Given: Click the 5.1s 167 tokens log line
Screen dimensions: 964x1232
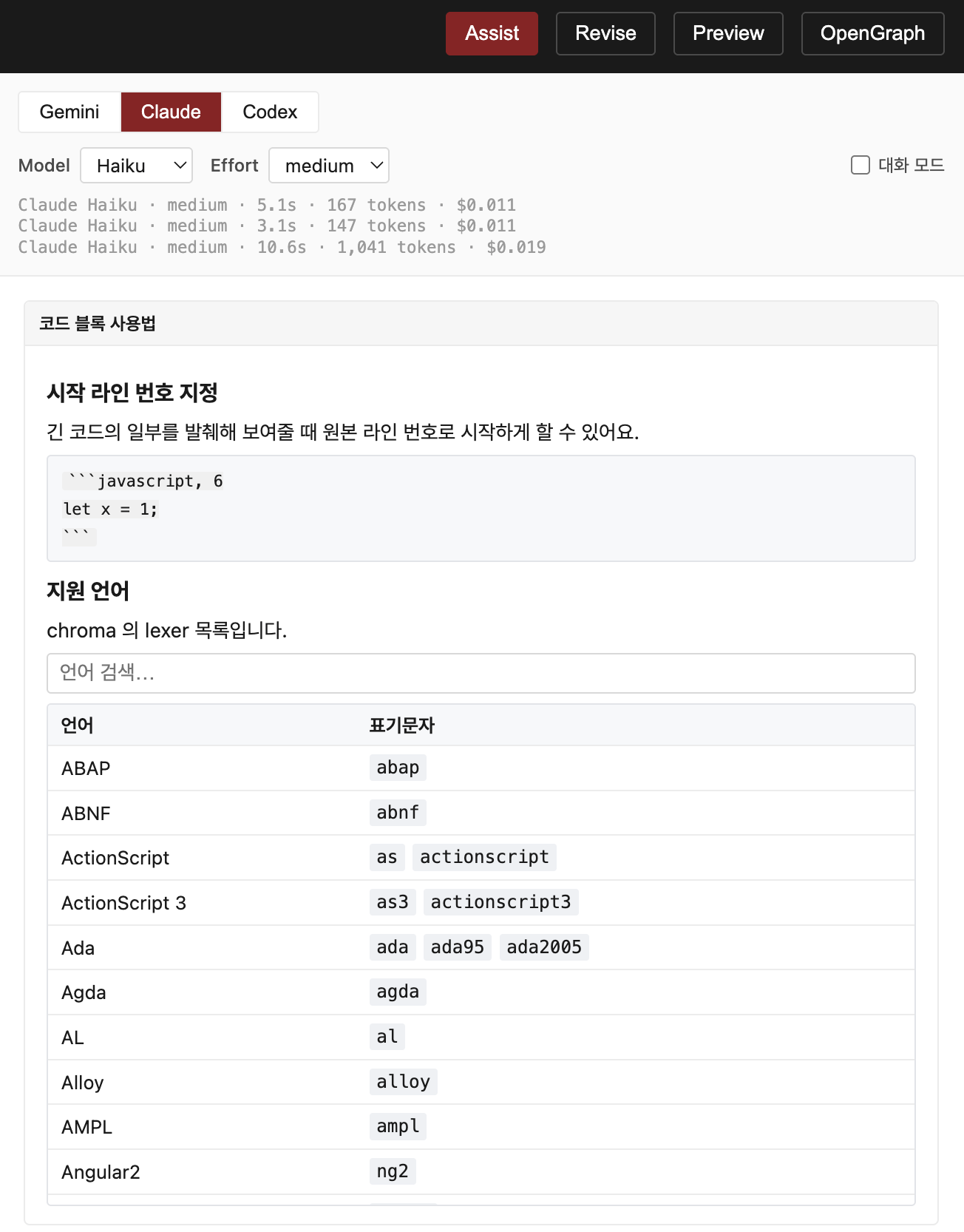Looking at the screenshot, I should (x=267, y=205).
